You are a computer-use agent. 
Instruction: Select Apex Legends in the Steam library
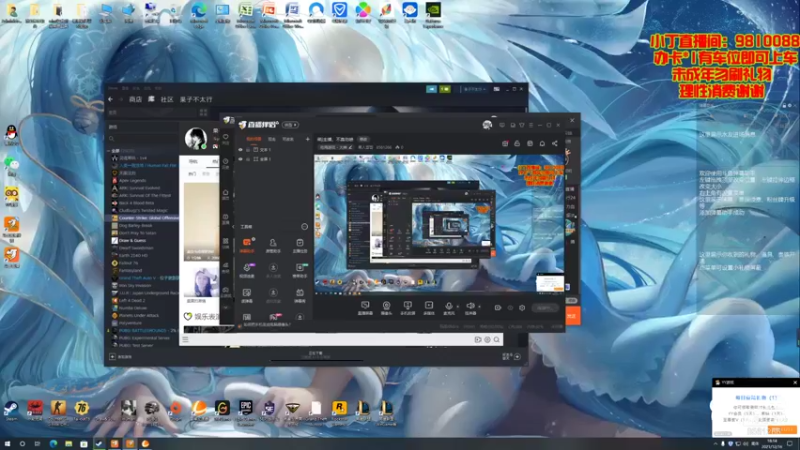coord(132,181)
